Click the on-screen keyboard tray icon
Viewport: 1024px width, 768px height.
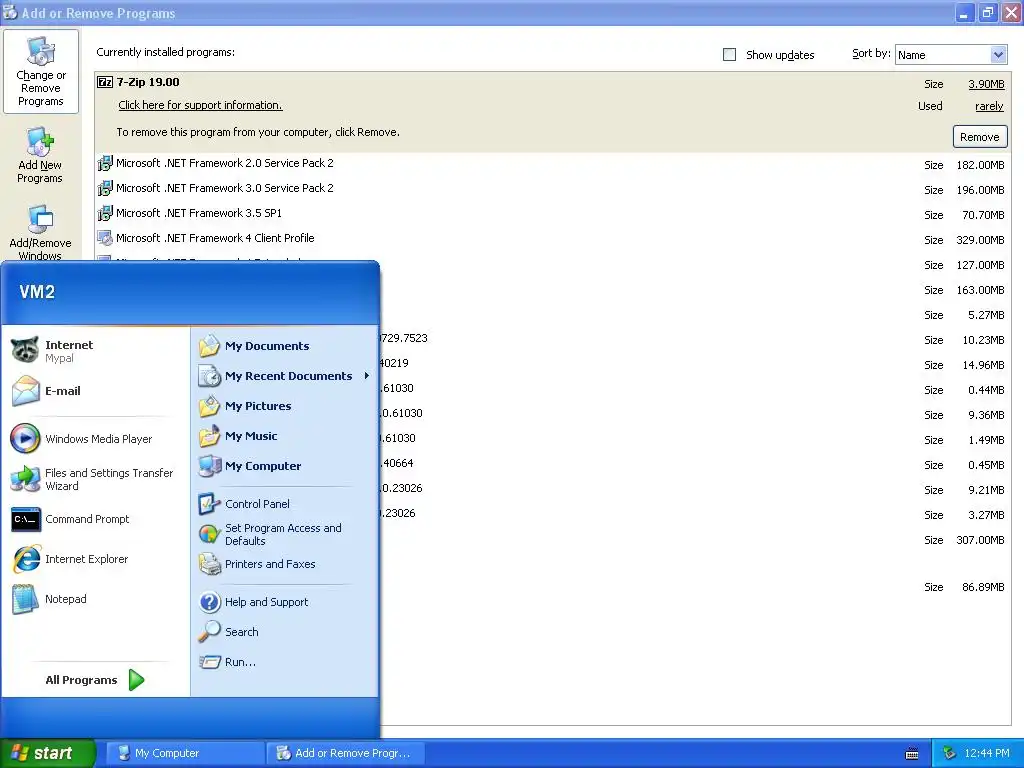tap(912, 754)
